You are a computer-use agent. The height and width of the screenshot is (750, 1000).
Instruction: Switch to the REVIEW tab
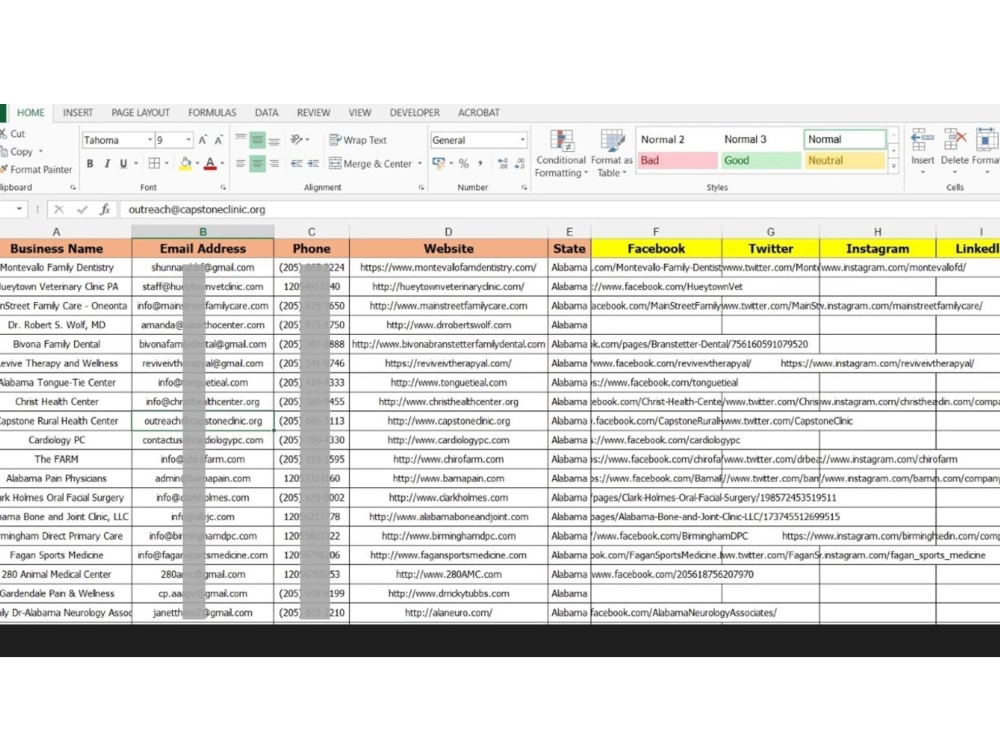(313, 113)
